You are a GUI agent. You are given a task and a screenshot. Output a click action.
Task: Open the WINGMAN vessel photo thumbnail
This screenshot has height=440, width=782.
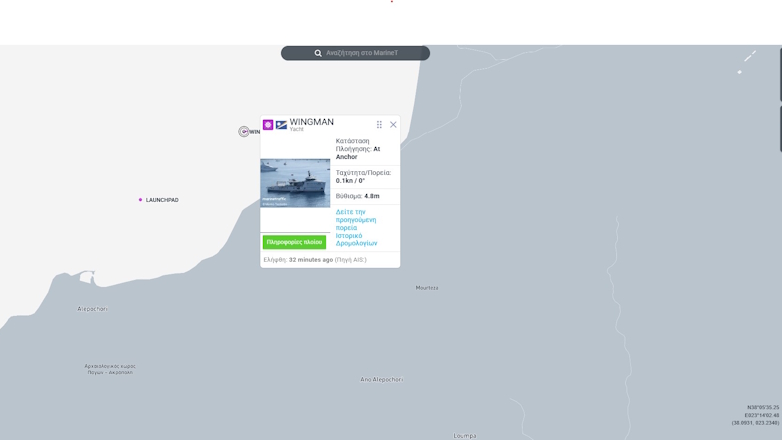pyautogui.click(x=295, y=183)
